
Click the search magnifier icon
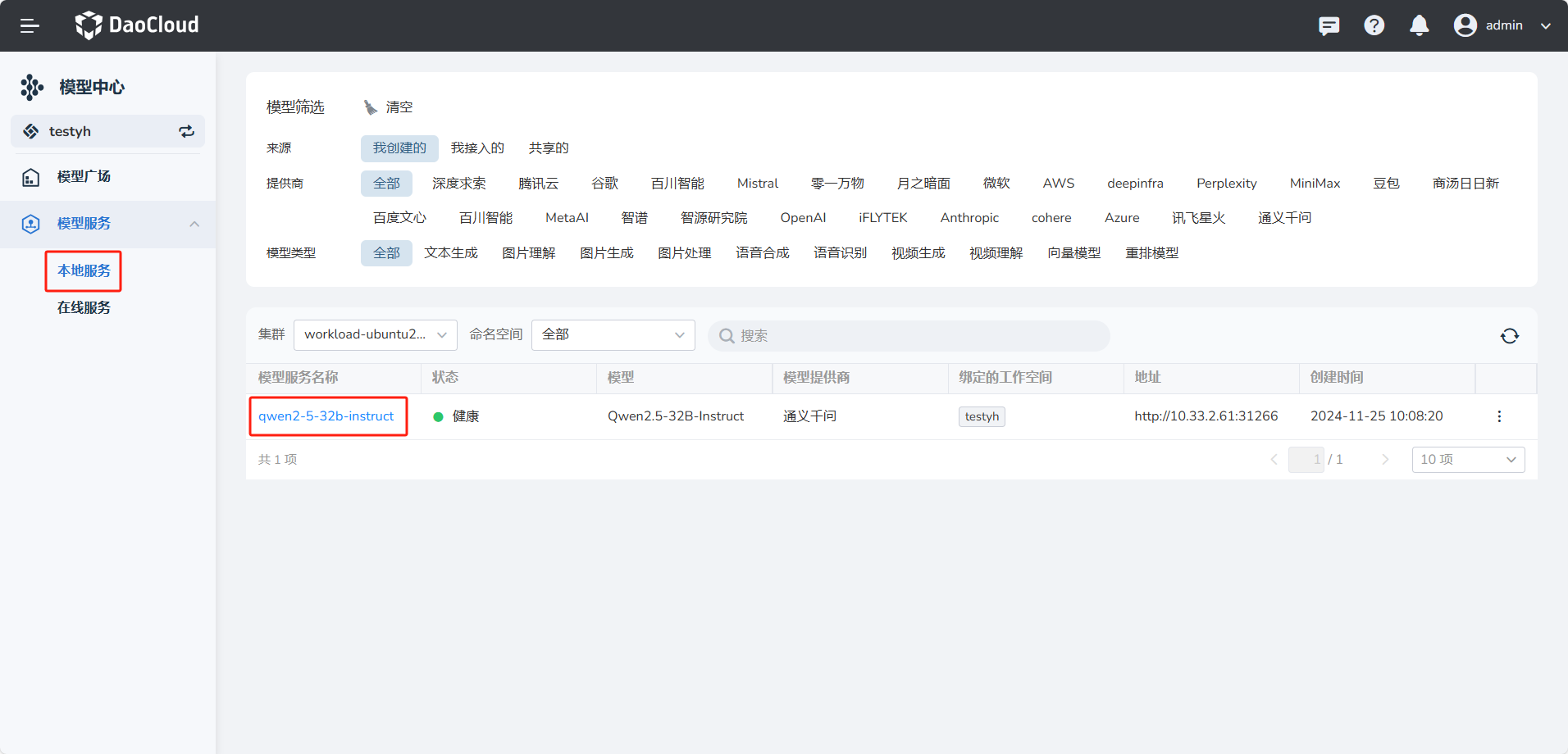point(726,335)
